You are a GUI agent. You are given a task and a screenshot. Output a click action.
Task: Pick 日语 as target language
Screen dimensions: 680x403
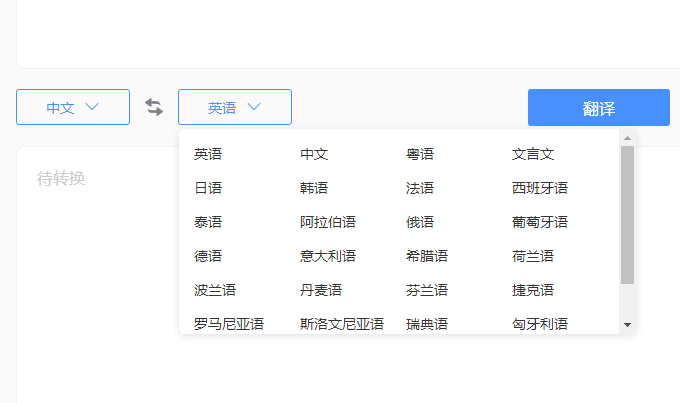pyautogui.click(x=208, y=188)
